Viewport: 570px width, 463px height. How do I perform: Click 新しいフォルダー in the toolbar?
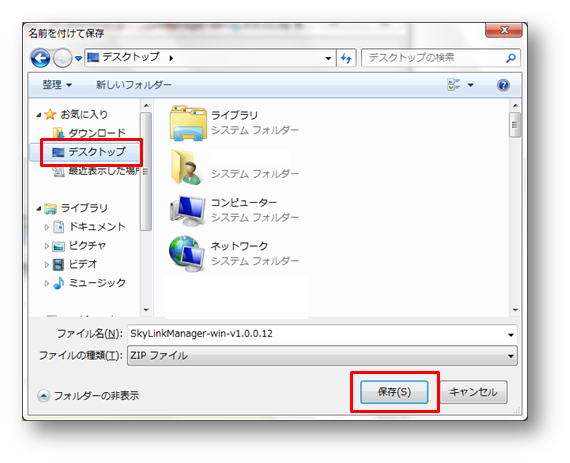click(133, 85)
